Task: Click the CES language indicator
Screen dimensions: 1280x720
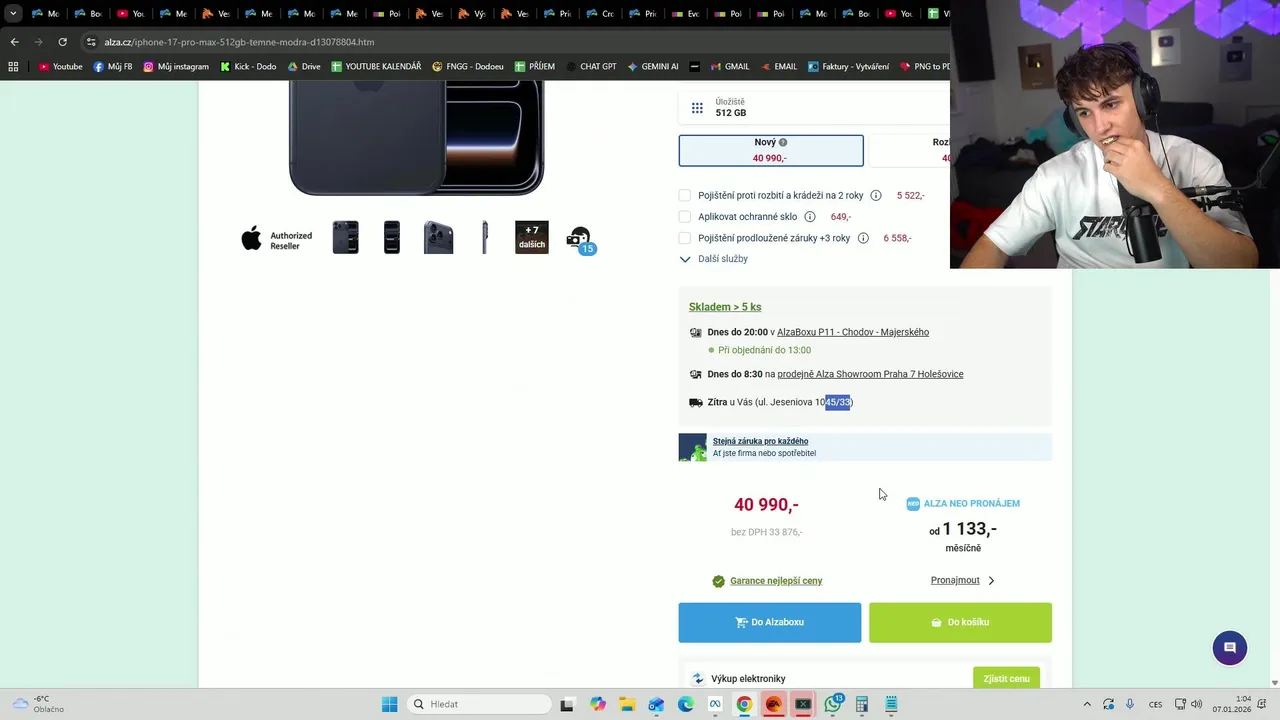Action: point(1155,704)
